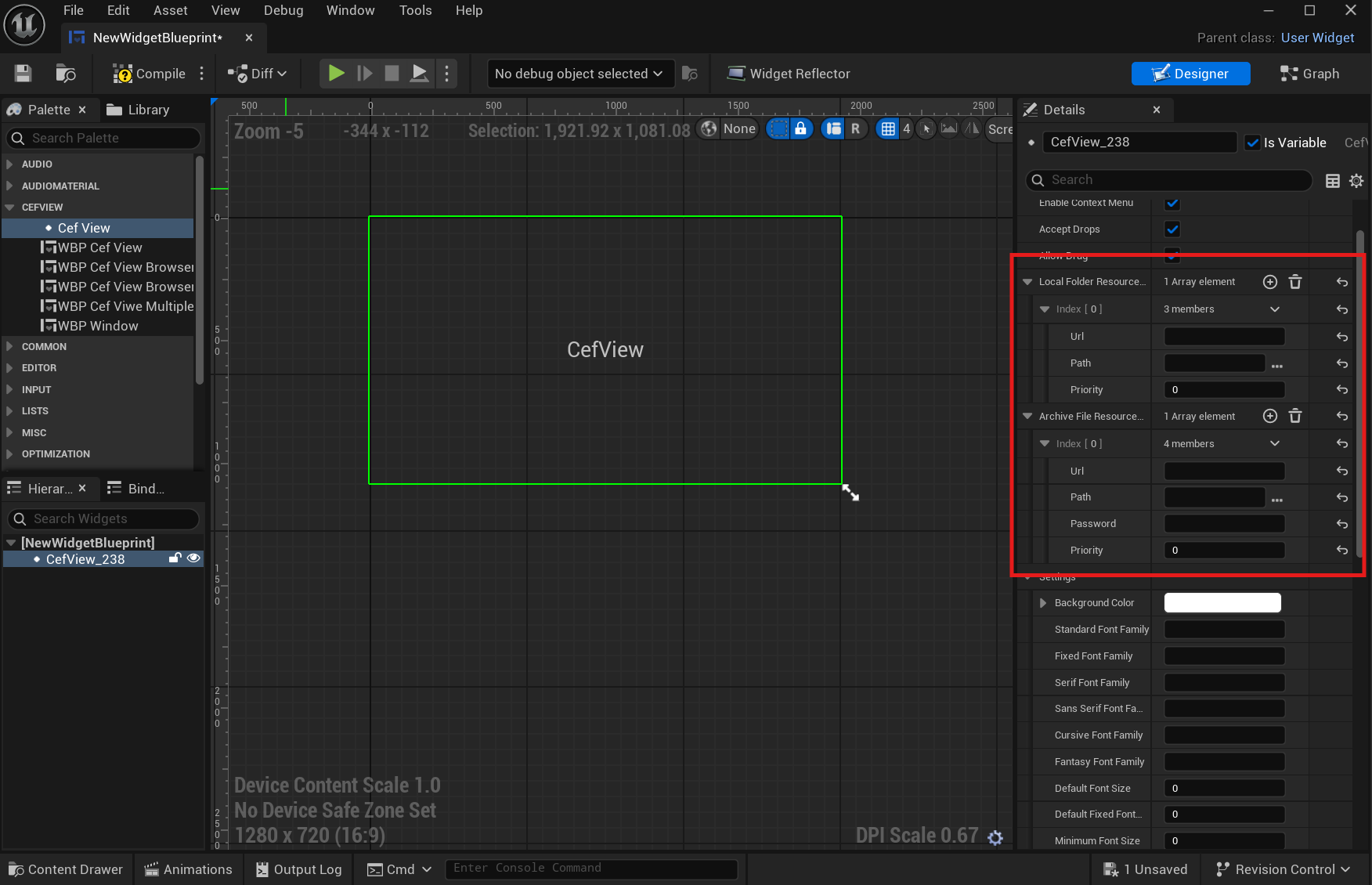Click the DPI Scale settings gear
This screenshot has width=1372, height=885.
point(995,838)
